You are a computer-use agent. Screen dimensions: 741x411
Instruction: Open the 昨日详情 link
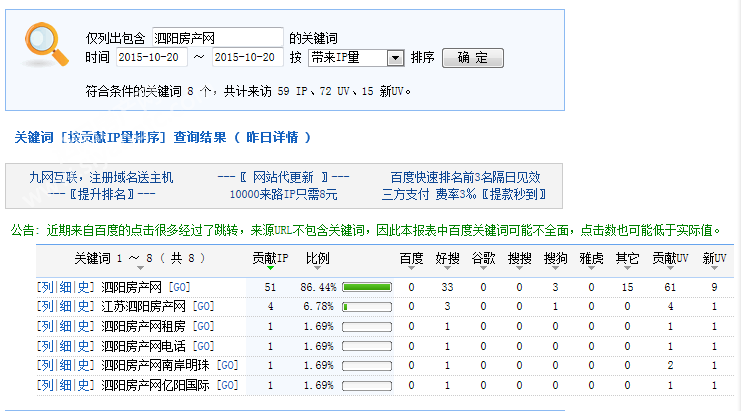pos(273,137)
